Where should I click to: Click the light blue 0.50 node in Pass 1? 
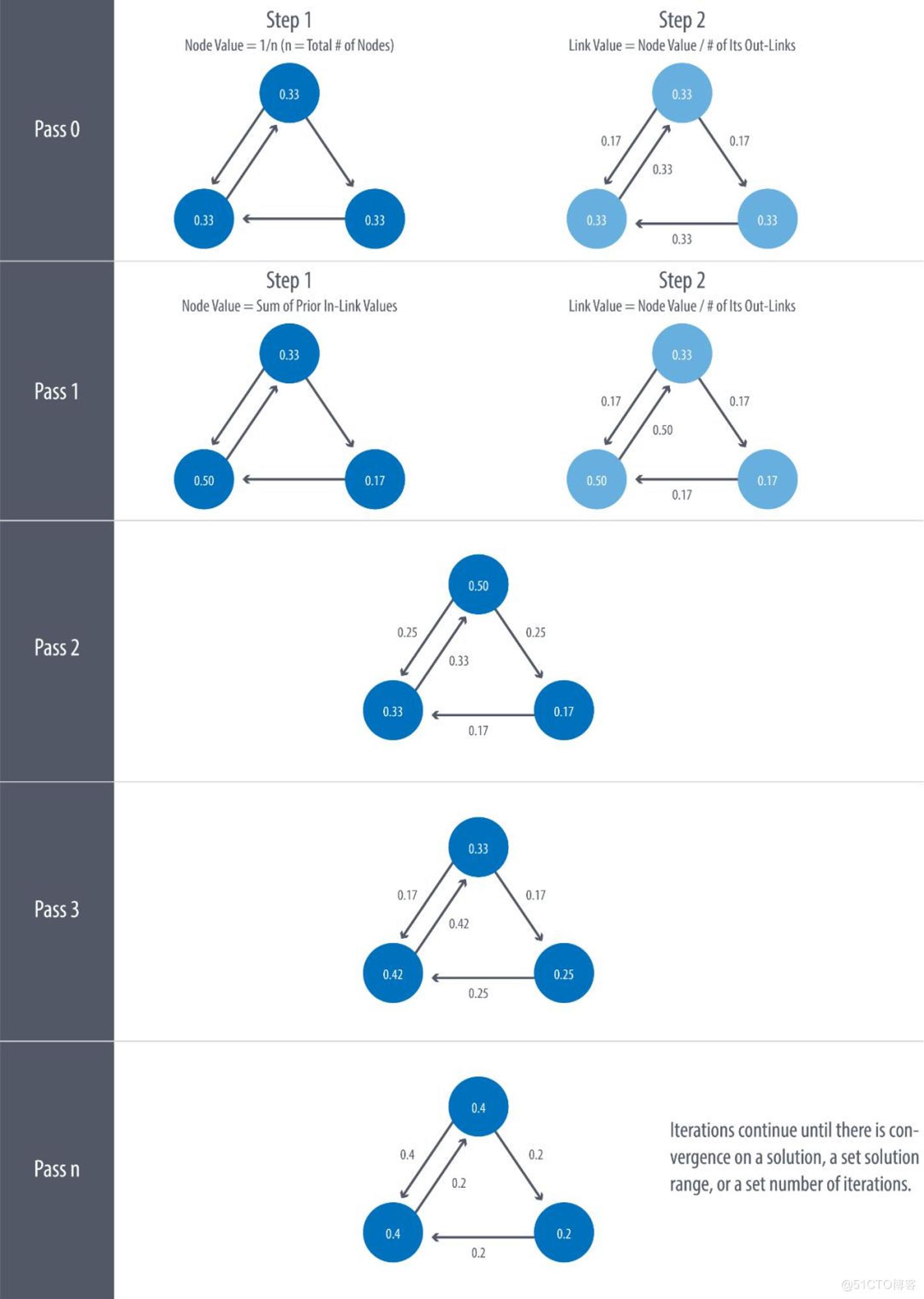pos(597,479)
